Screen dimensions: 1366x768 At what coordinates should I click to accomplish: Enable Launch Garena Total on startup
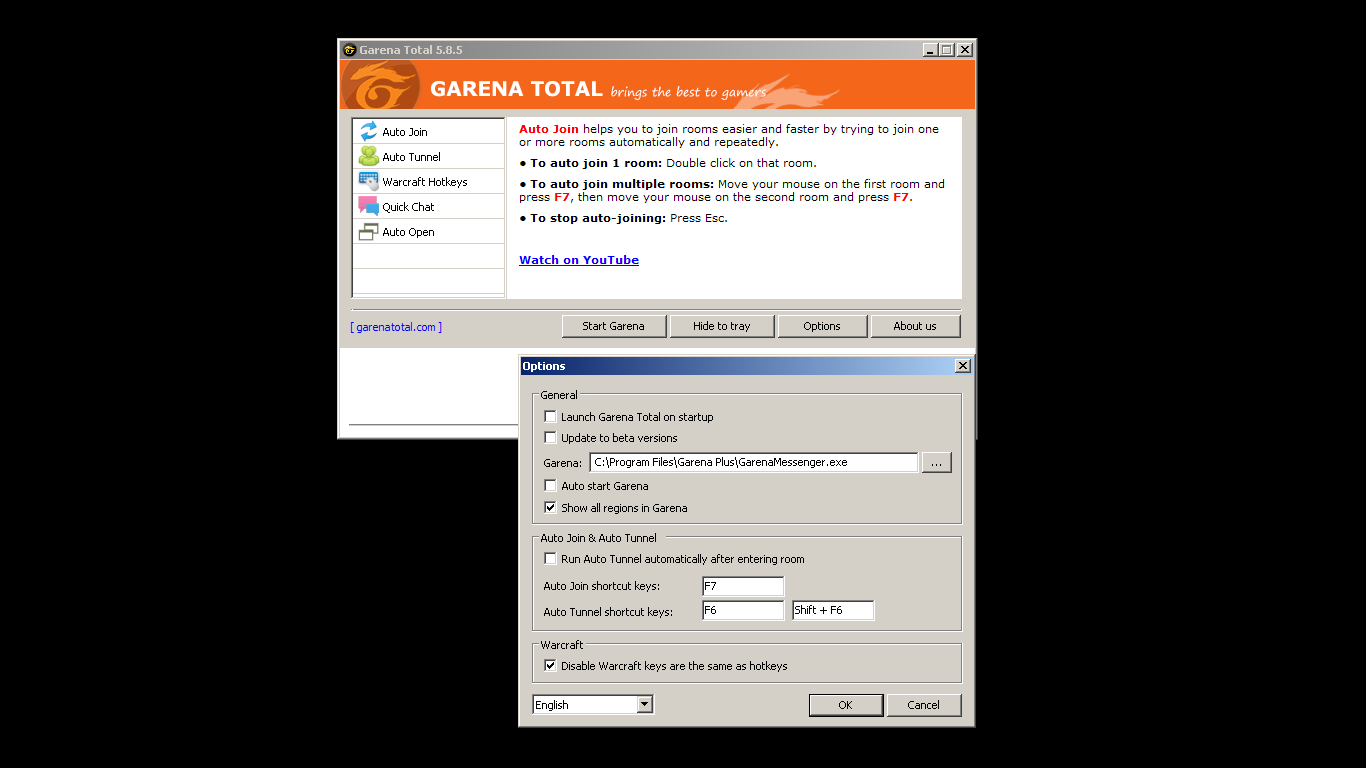(550, 416)
